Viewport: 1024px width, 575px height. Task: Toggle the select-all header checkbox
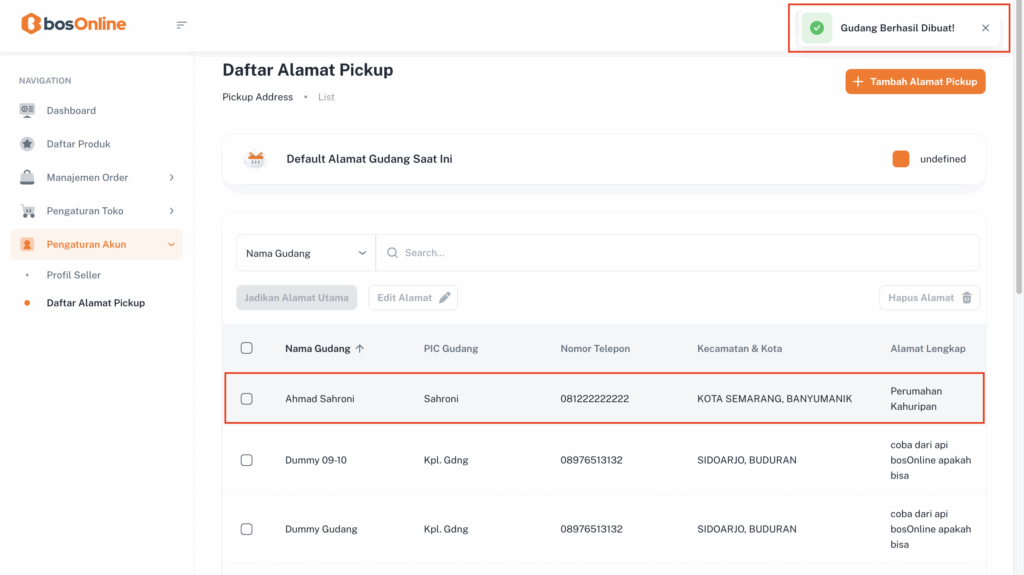click(247, 348)
